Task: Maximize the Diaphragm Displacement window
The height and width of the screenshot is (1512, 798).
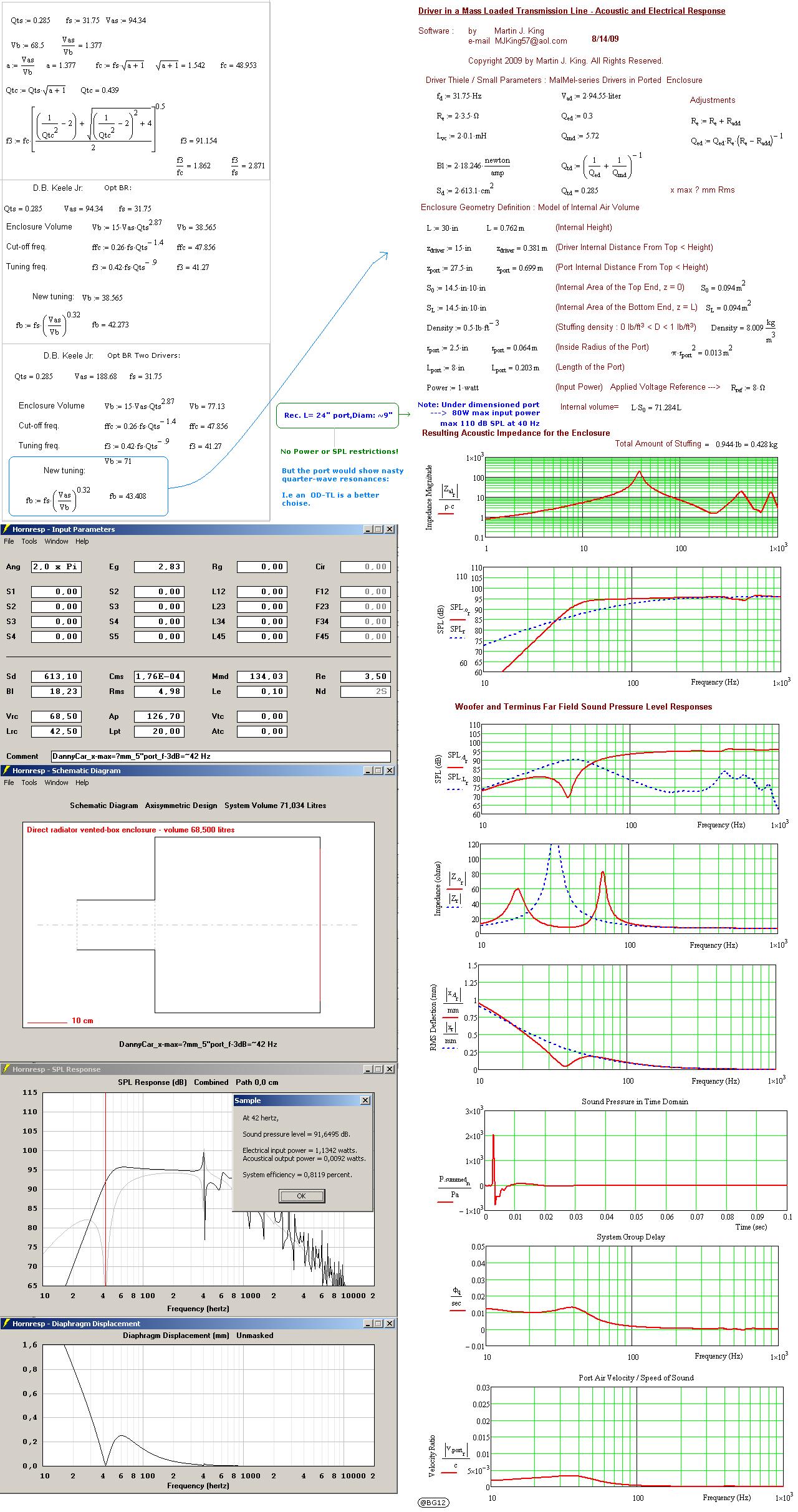Action: (x=378, y=1323)
